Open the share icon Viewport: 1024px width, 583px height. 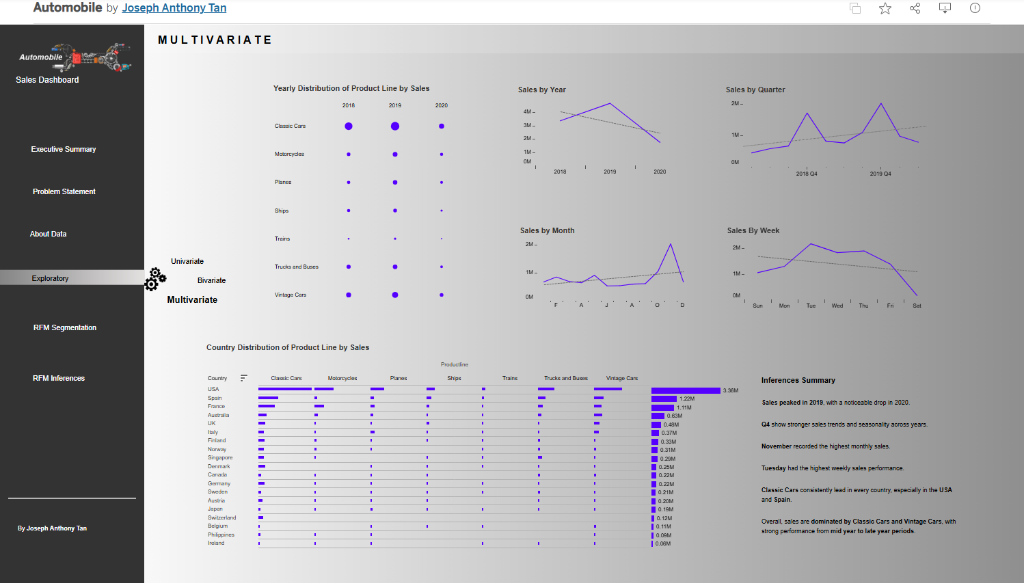[x=915, y=8]
